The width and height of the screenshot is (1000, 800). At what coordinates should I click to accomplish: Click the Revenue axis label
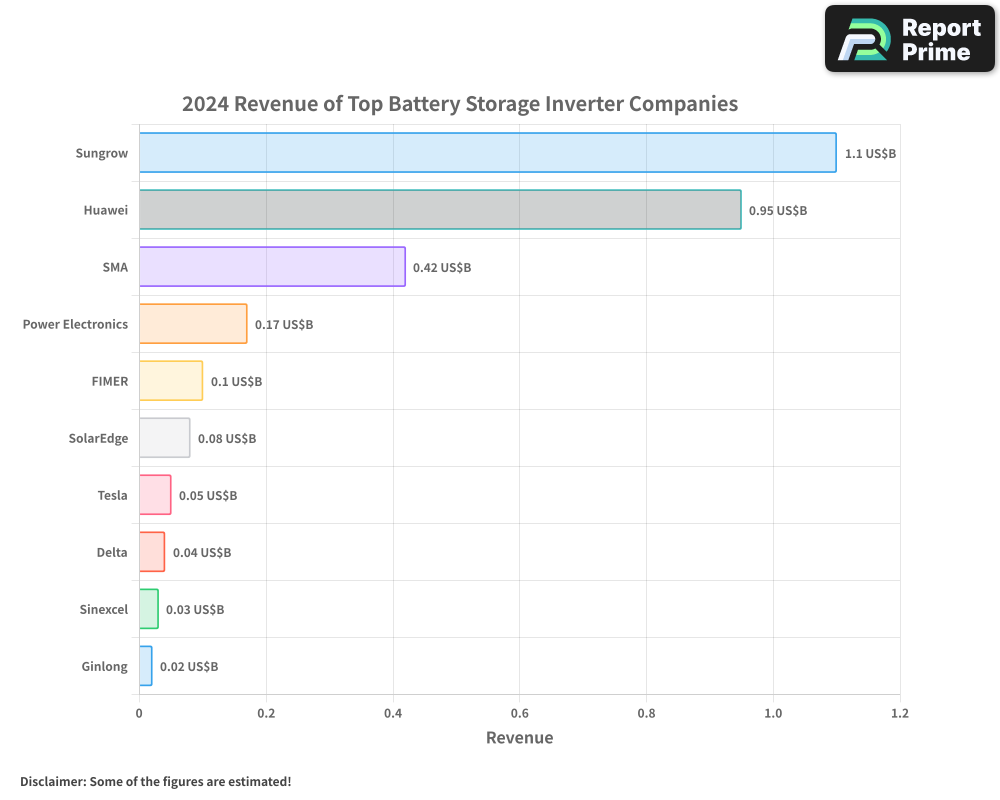point(520,738)
